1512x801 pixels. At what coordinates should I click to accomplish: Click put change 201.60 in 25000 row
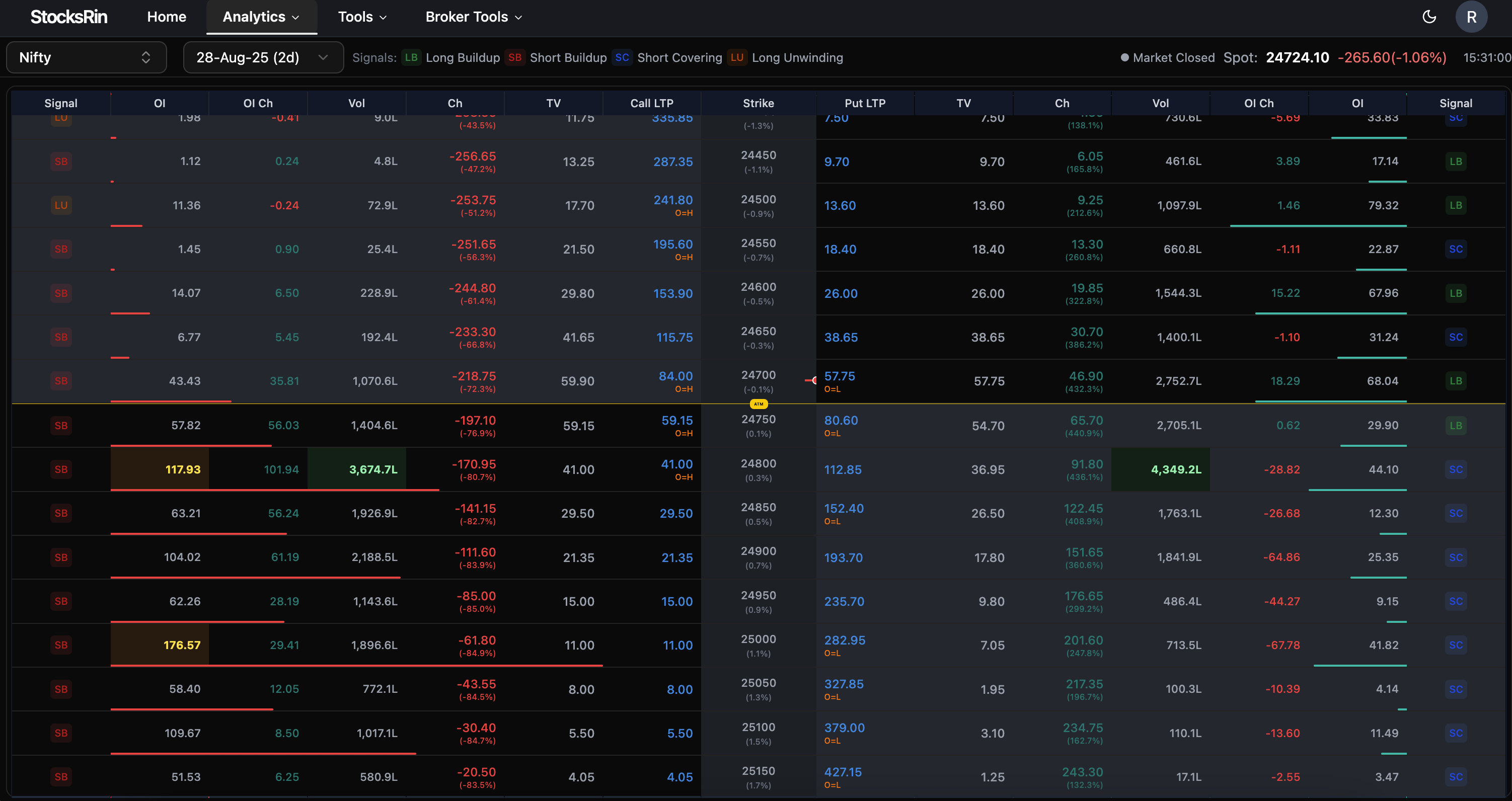click(x=1084, y=640)
